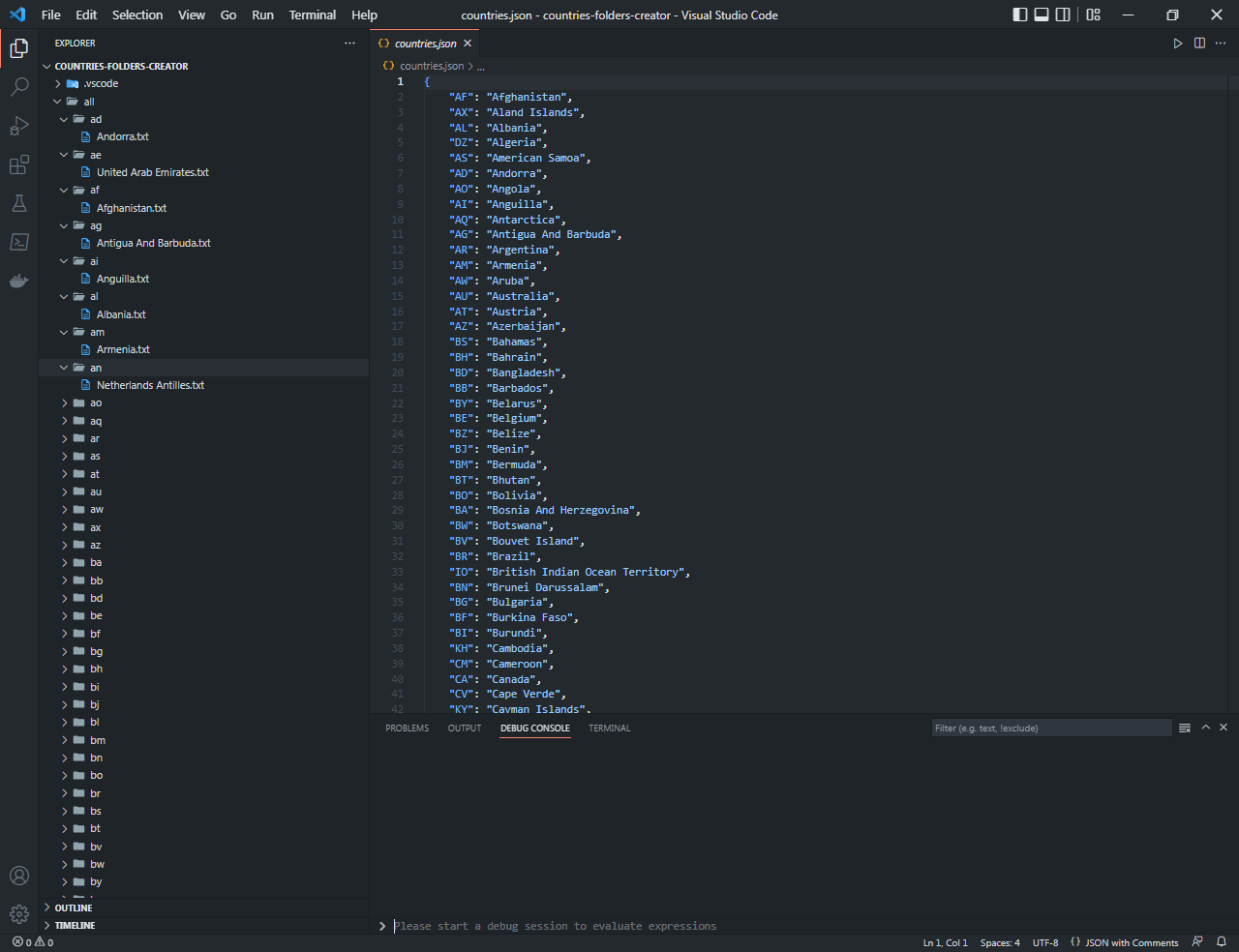Click the Run file play icon

pyautogui.click(x=1178, y=44)
